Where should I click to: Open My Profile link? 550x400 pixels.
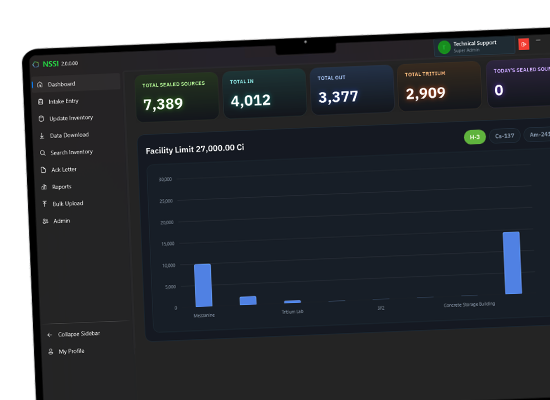[x=71, y=351]
